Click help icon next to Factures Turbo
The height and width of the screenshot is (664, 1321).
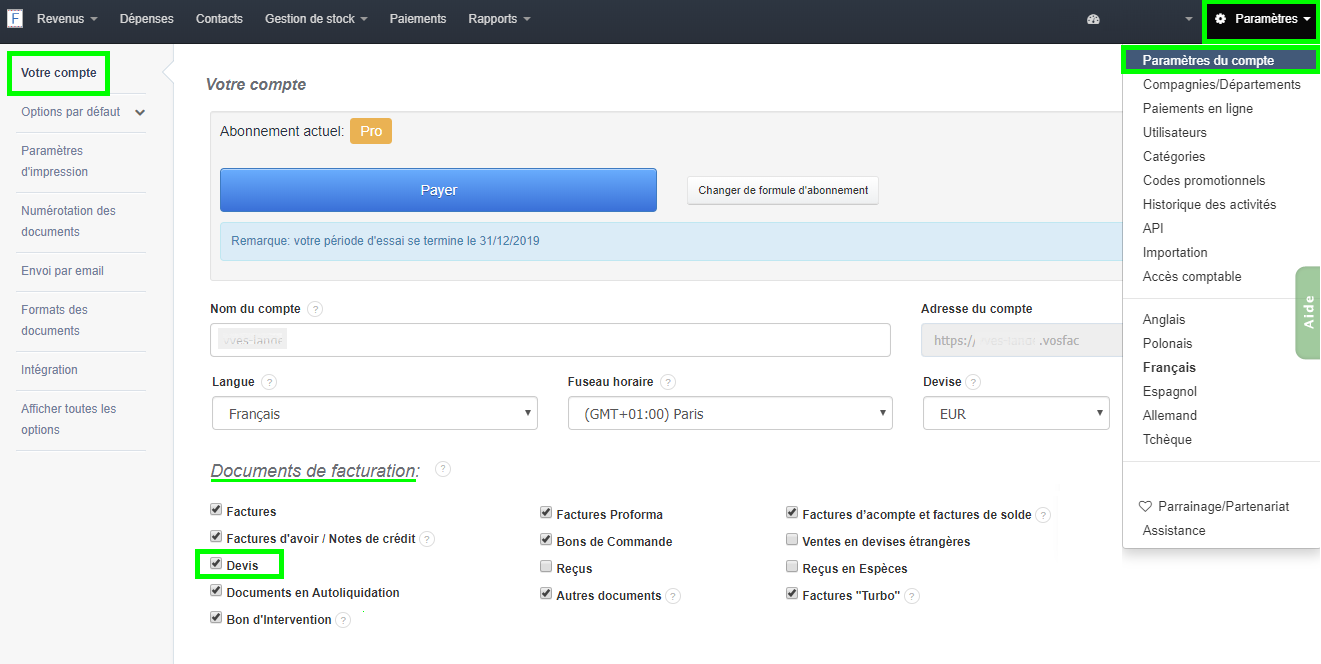click(x=911, y=595)
